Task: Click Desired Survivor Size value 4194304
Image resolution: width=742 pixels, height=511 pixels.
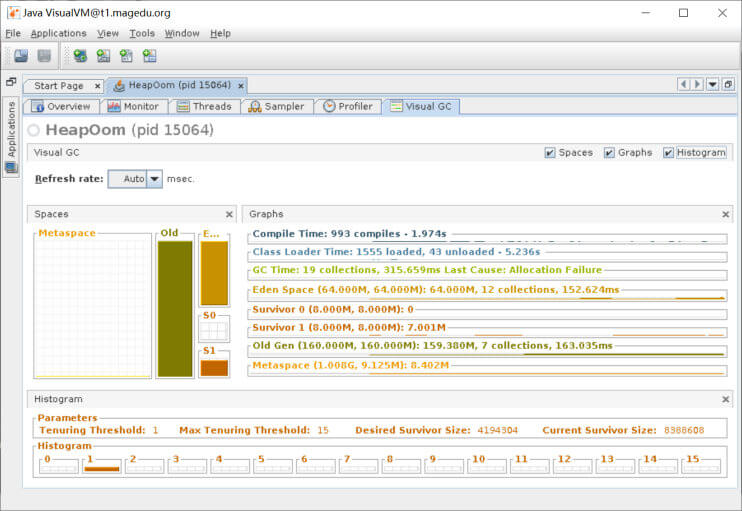Action: tap(497, 430)
